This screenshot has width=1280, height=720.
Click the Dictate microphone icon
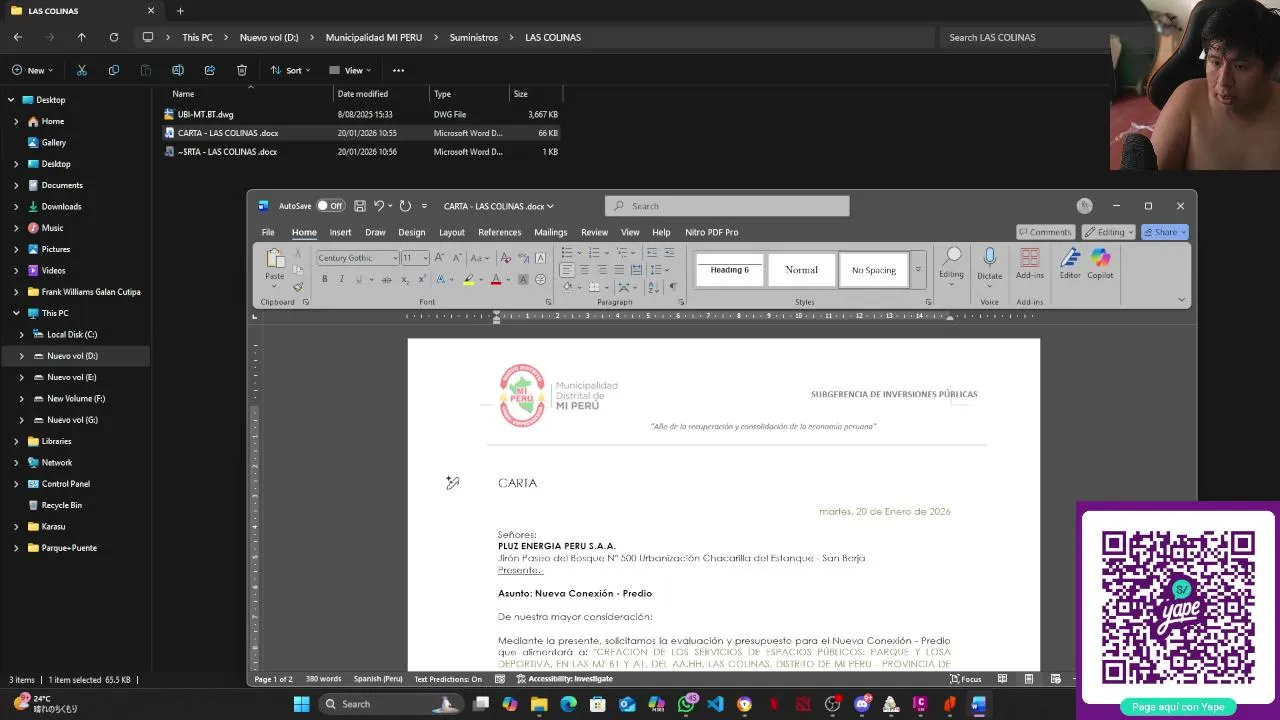pyautogui.click(x=990, y=257)
